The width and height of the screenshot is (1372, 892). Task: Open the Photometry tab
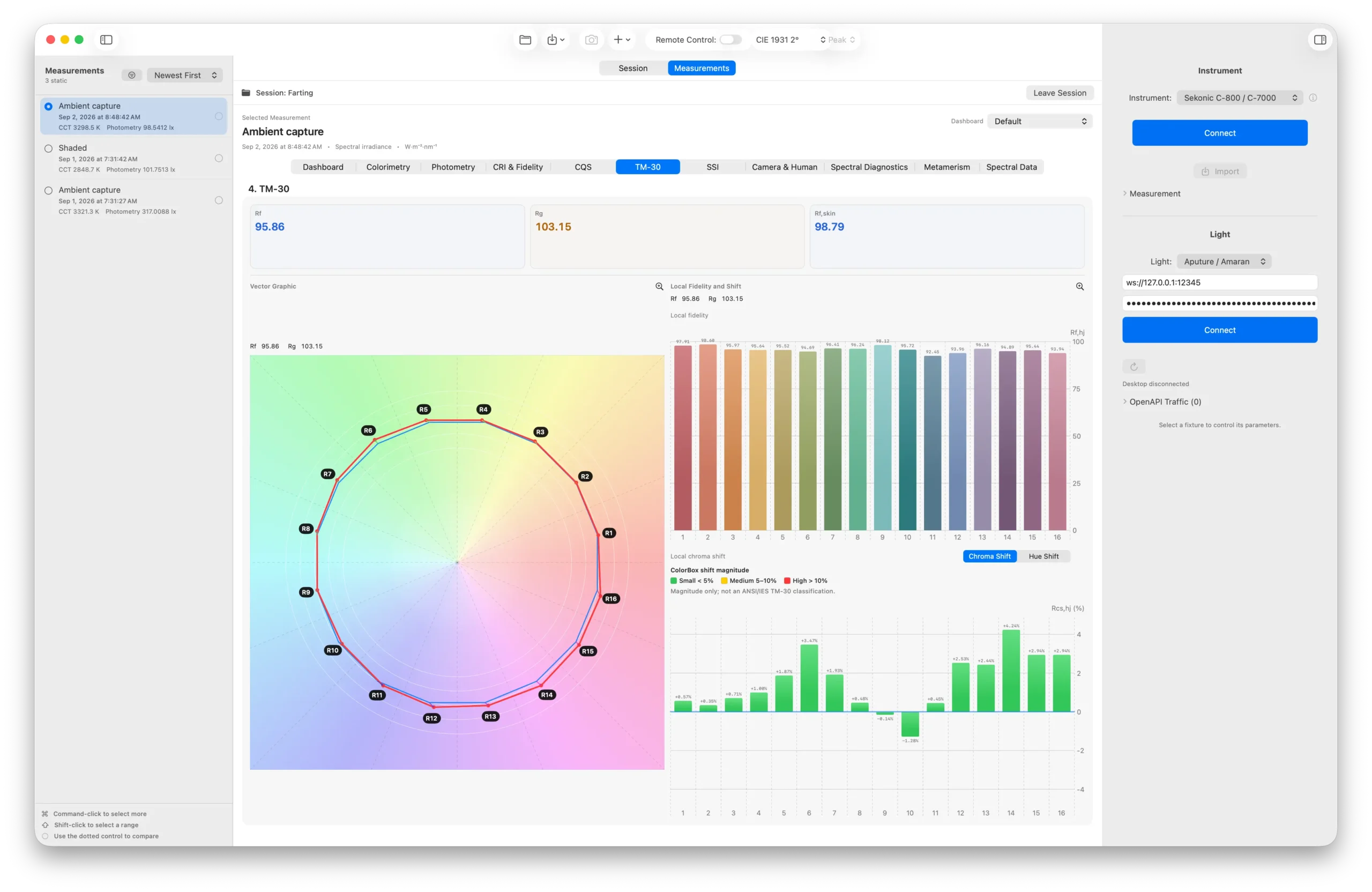click(x=453, y=167)
